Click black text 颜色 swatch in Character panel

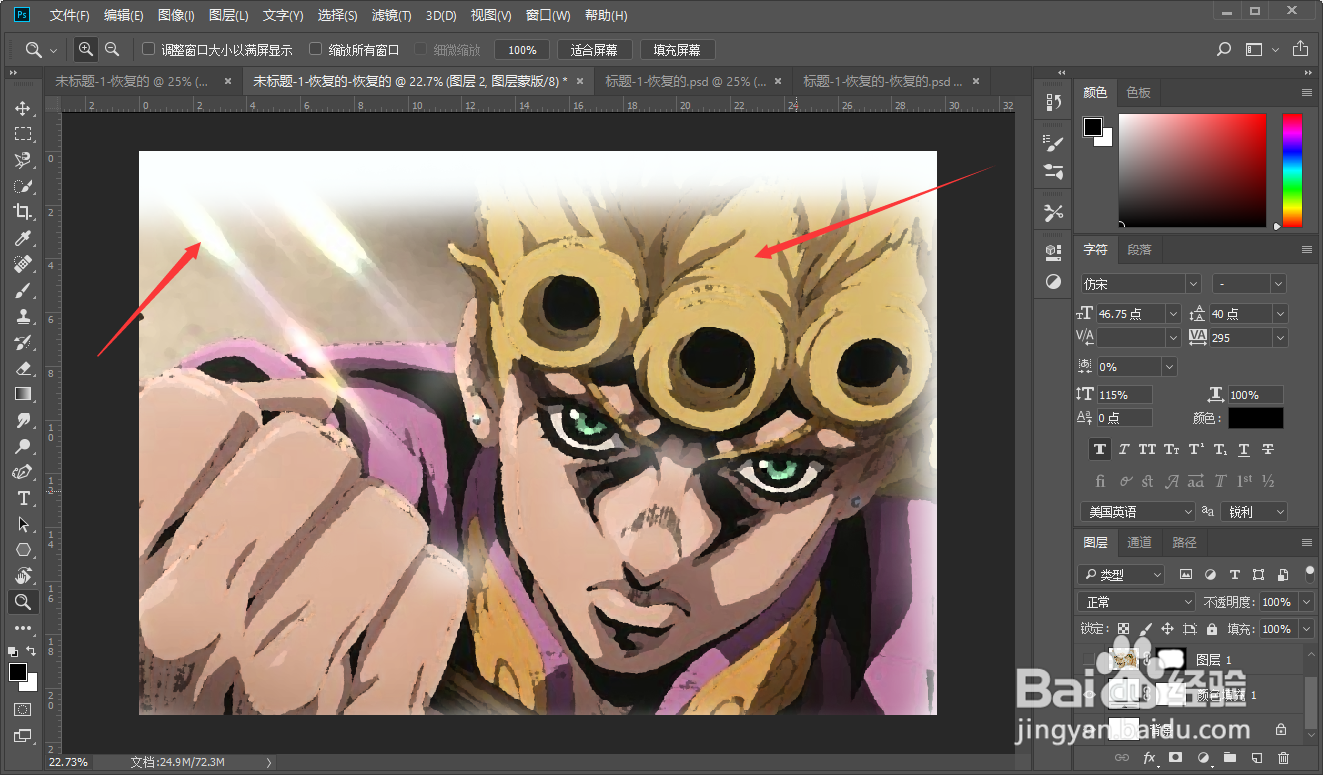coord(1255,418)
